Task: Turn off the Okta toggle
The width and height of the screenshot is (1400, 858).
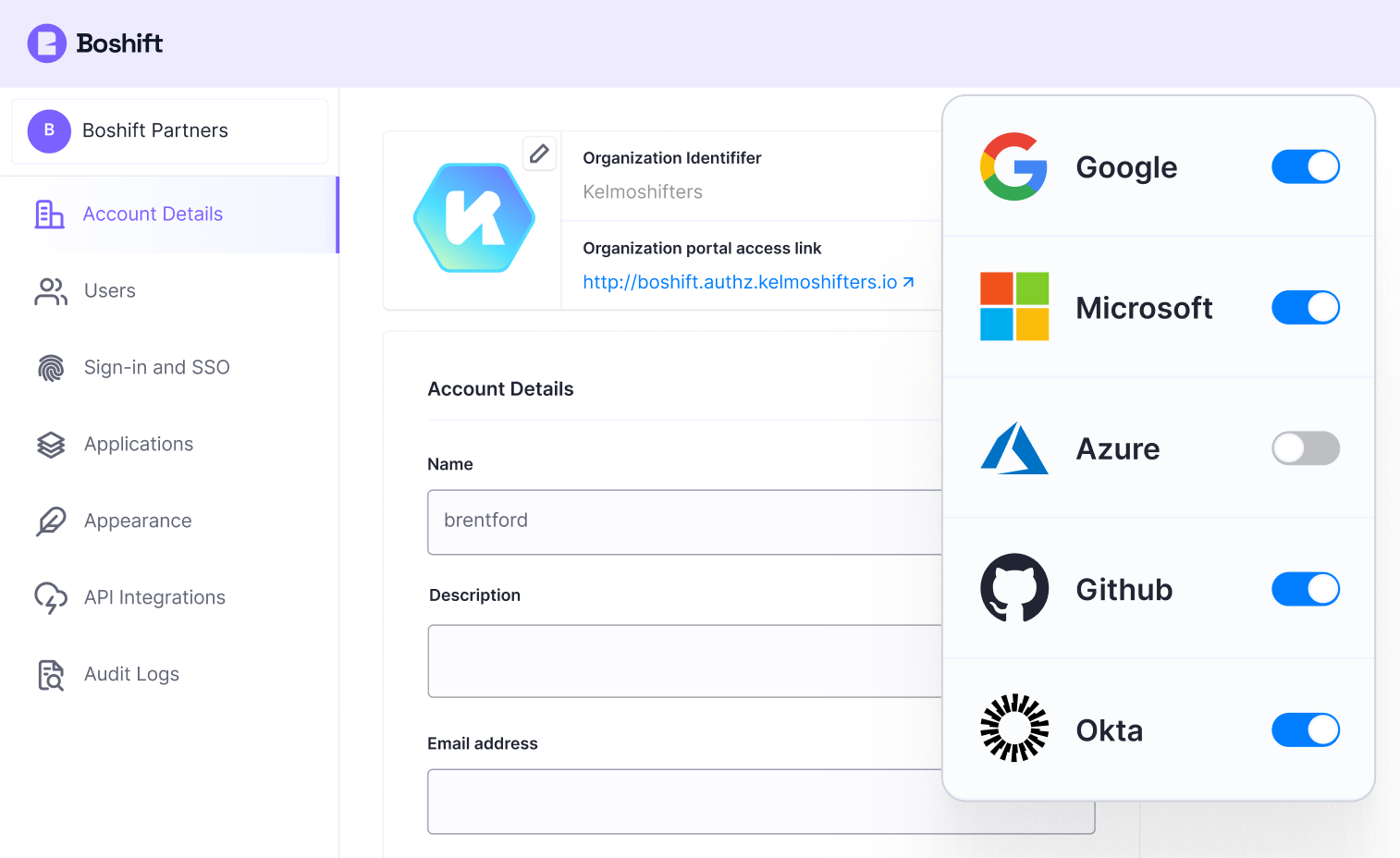Action: [1306, 730]
